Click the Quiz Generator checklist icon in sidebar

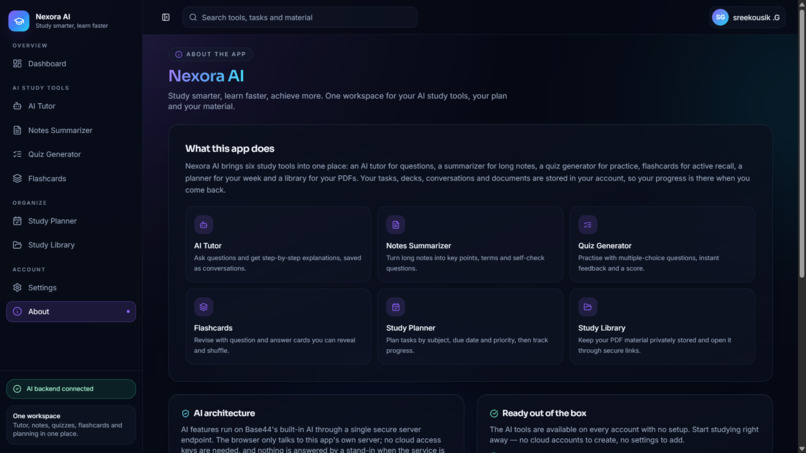coord(17,154)
